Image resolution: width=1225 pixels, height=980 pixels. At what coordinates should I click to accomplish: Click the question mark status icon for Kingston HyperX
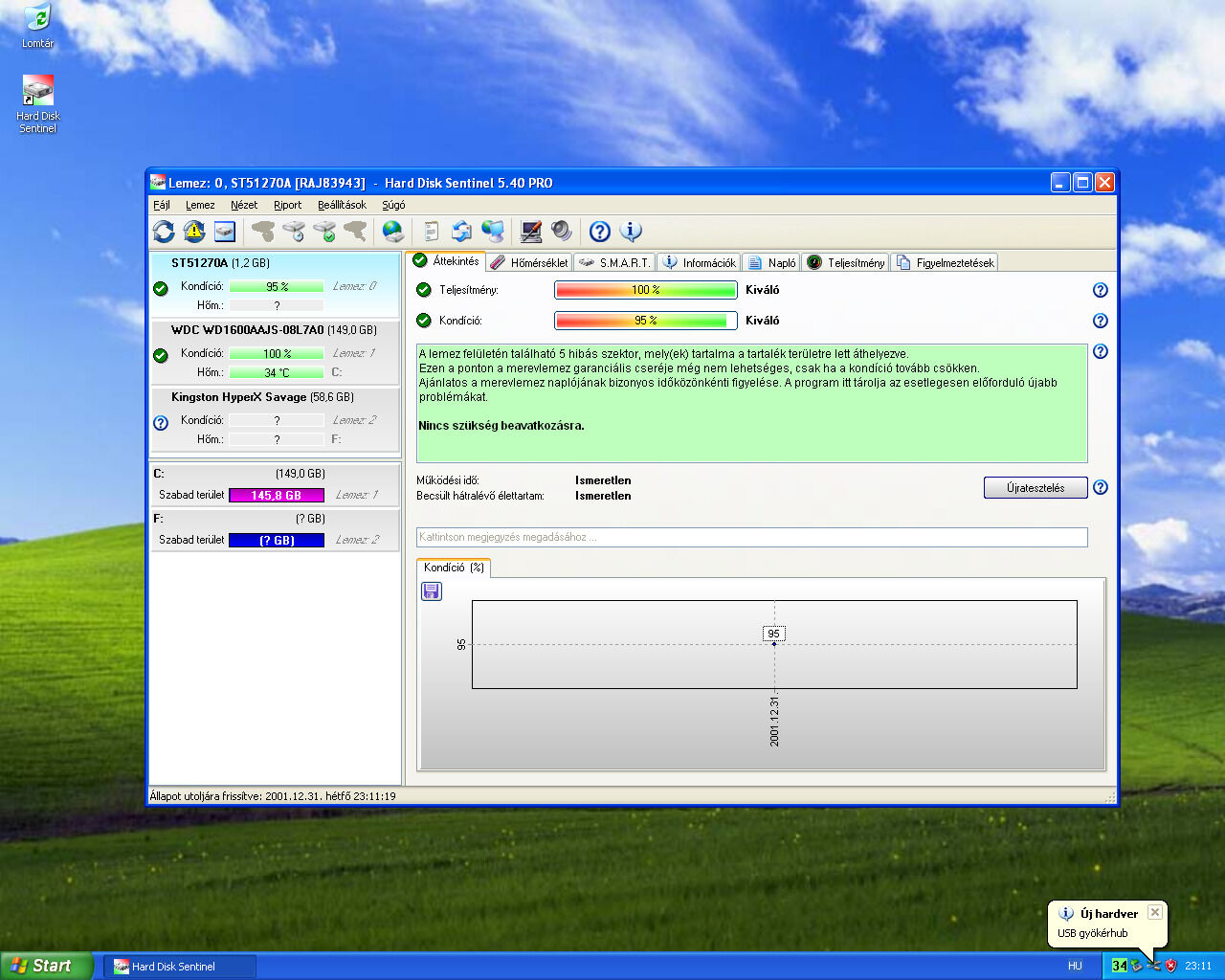point(161,422)
